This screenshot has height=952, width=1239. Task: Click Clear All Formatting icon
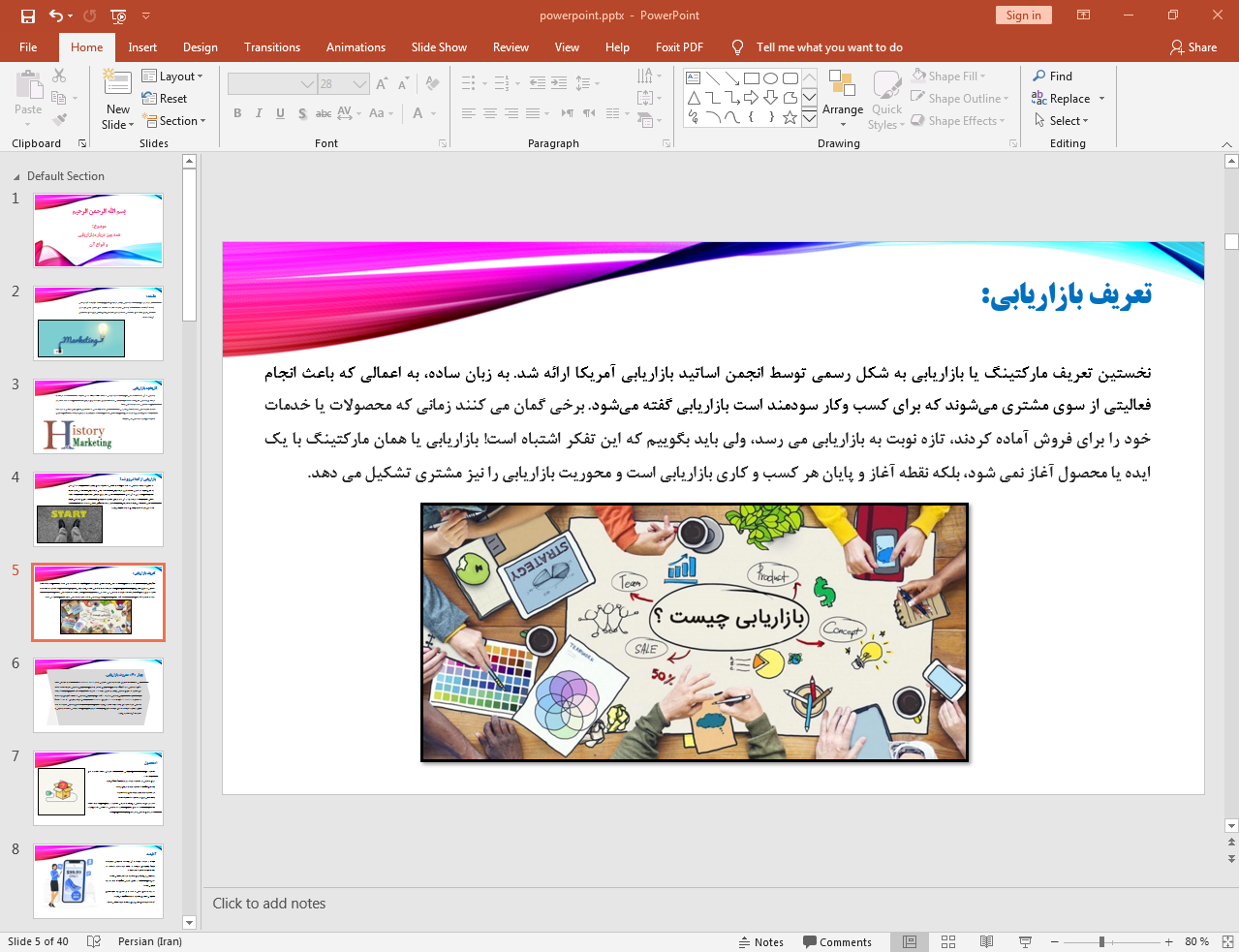click(x=432, y=84)
